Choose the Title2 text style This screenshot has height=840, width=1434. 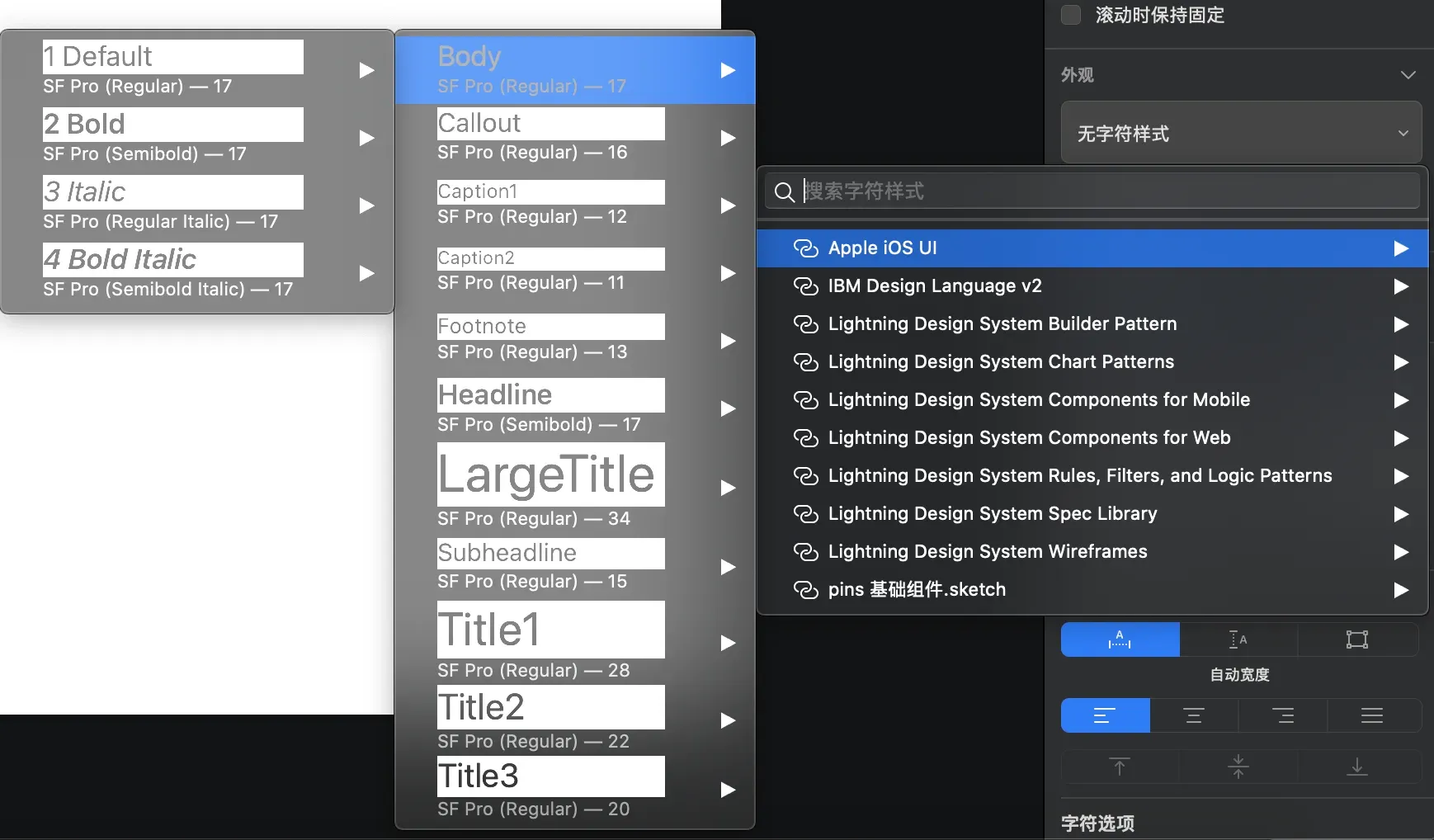tap(575, 720)
